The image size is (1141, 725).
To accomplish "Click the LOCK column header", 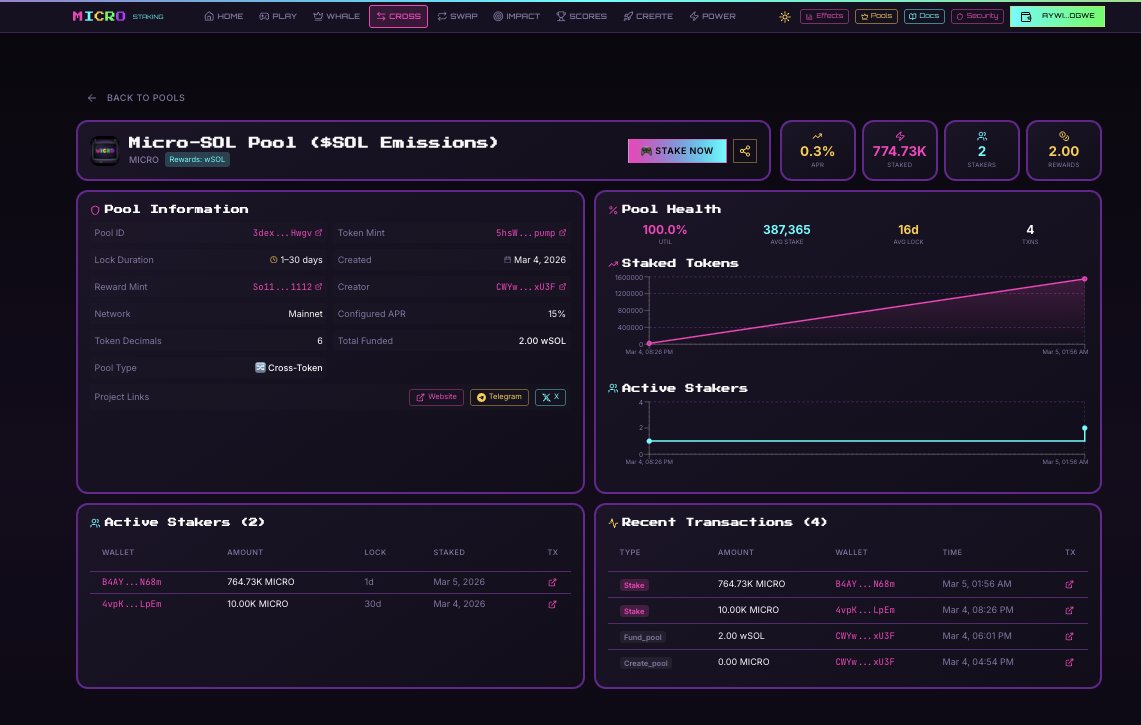I will (x=375, y=552).
